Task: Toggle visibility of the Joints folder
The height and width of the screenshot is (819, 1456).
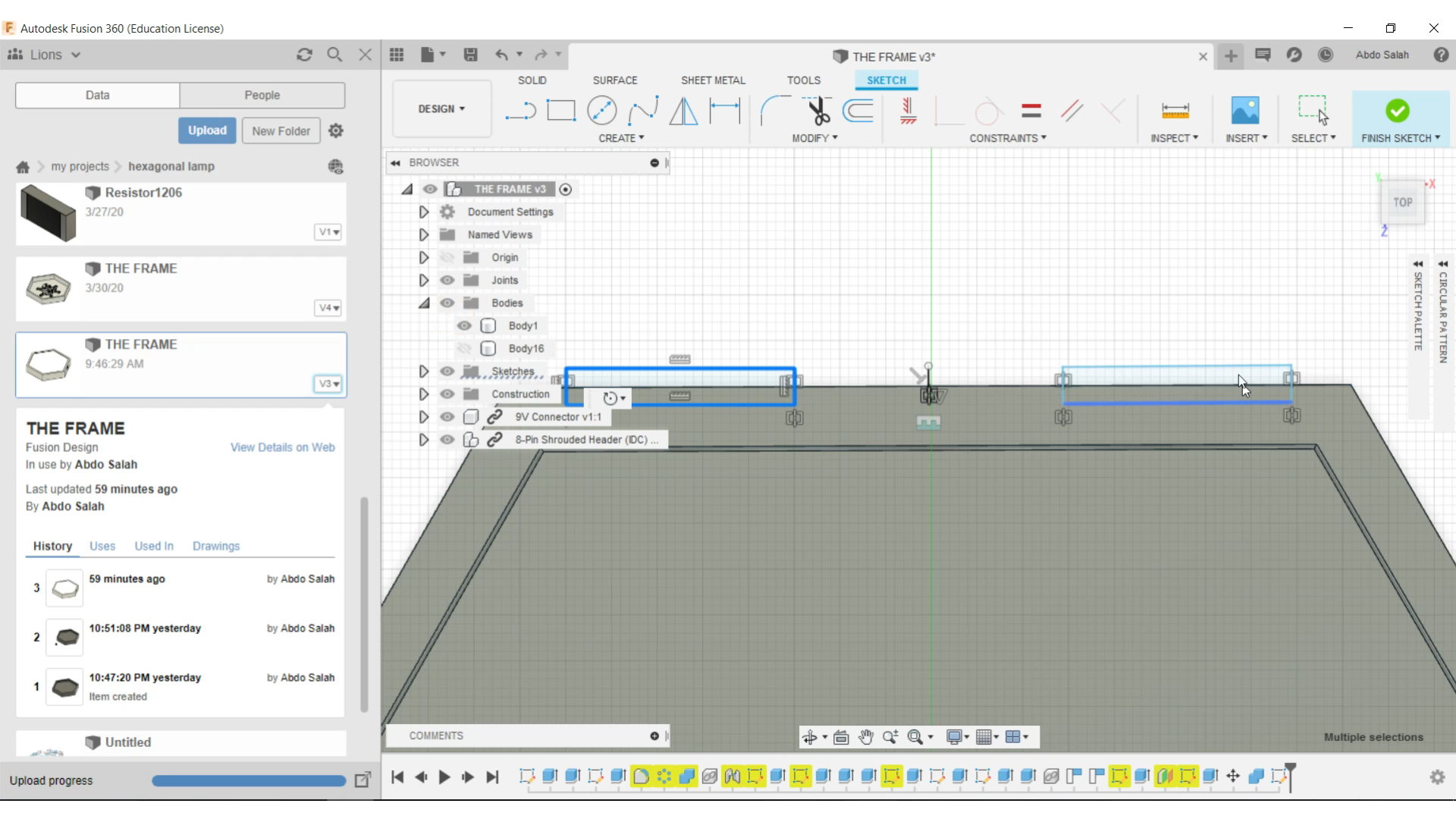Action: (447, 280)
